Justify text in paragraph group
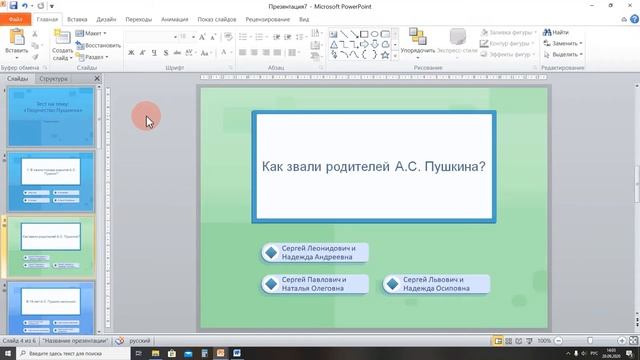This screenshot has height=360, width=640. point(277,53)
